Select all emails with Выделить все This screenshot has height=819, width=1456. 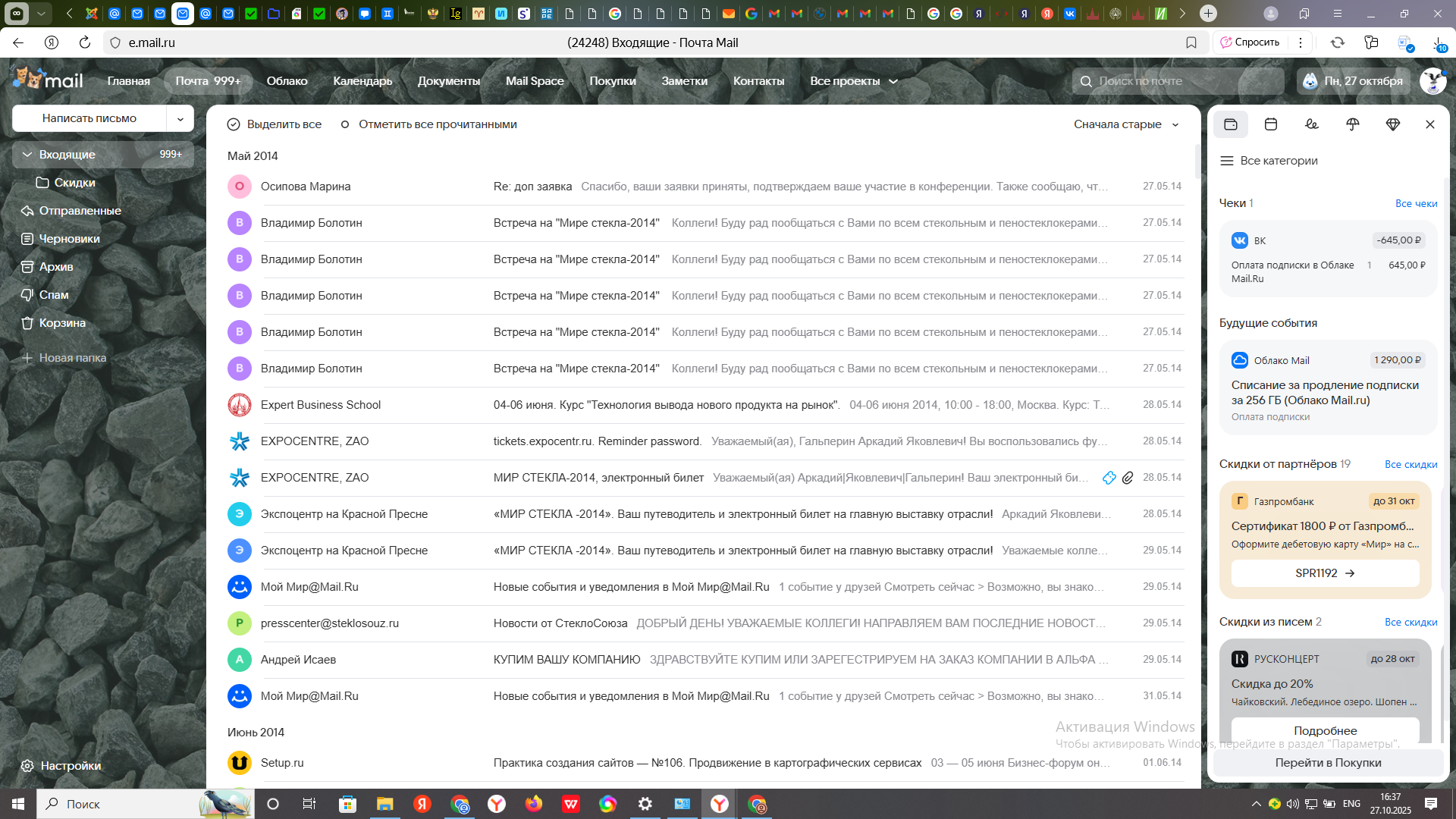pyautogui.click(x=275, y=124)
